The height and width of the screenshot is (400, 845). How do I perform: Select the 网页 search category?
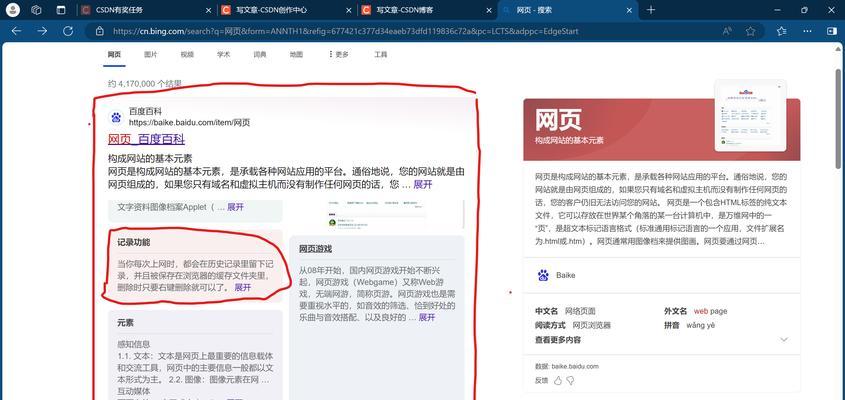(x=114, y=54)
